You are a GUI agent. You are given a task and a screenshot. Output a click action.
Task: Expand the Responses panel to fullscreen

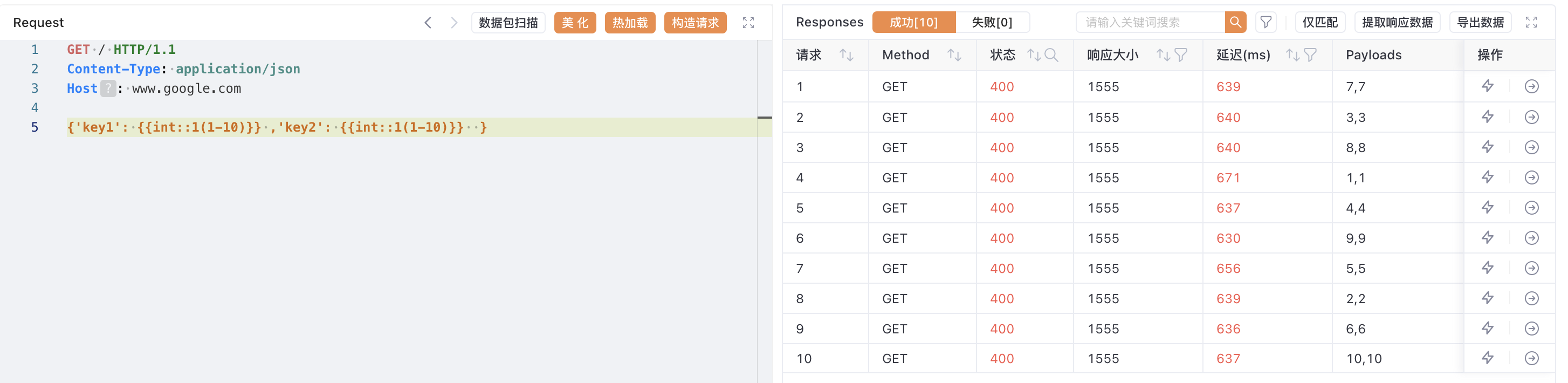coord(1531,23)
